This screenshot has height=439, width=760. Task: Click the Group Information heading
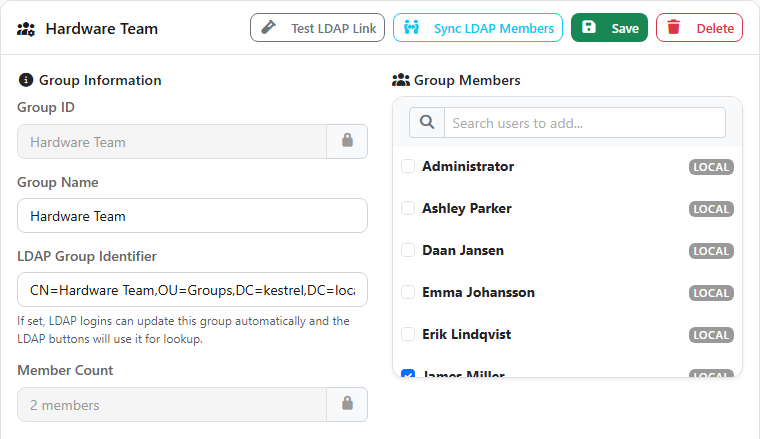coord(100,80)
